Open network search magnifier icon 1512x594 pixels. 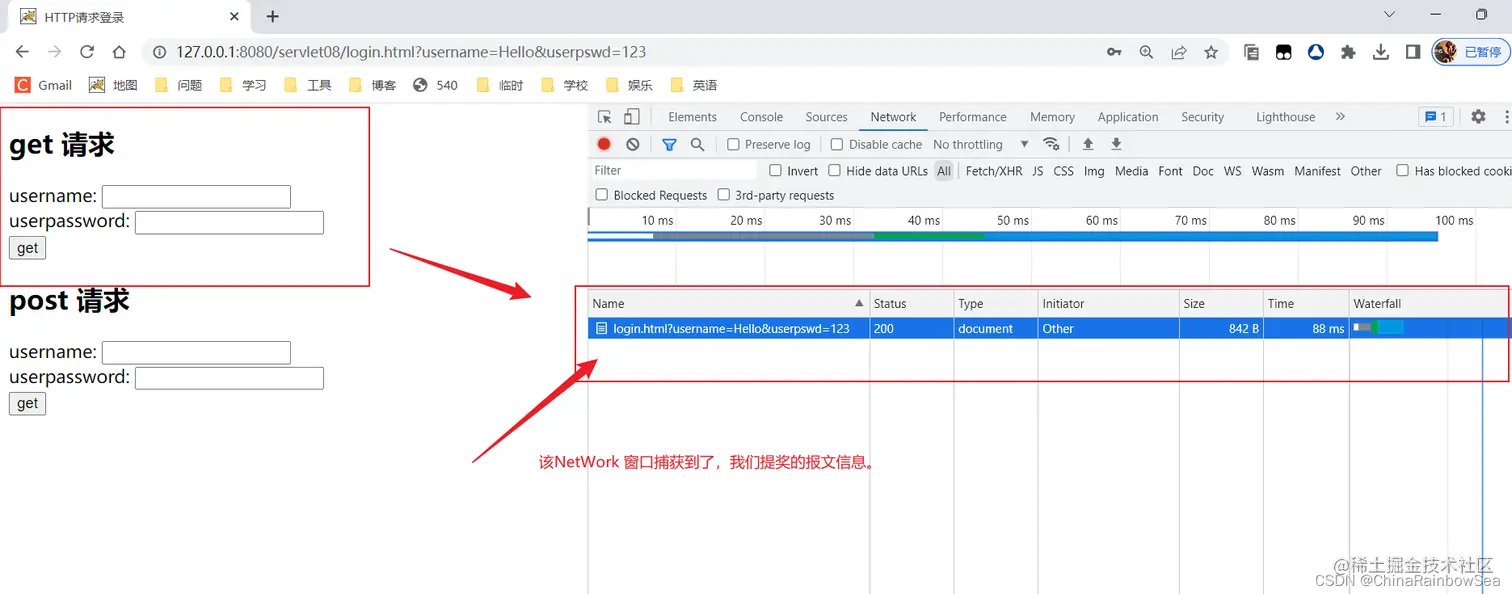click(698, 144)
